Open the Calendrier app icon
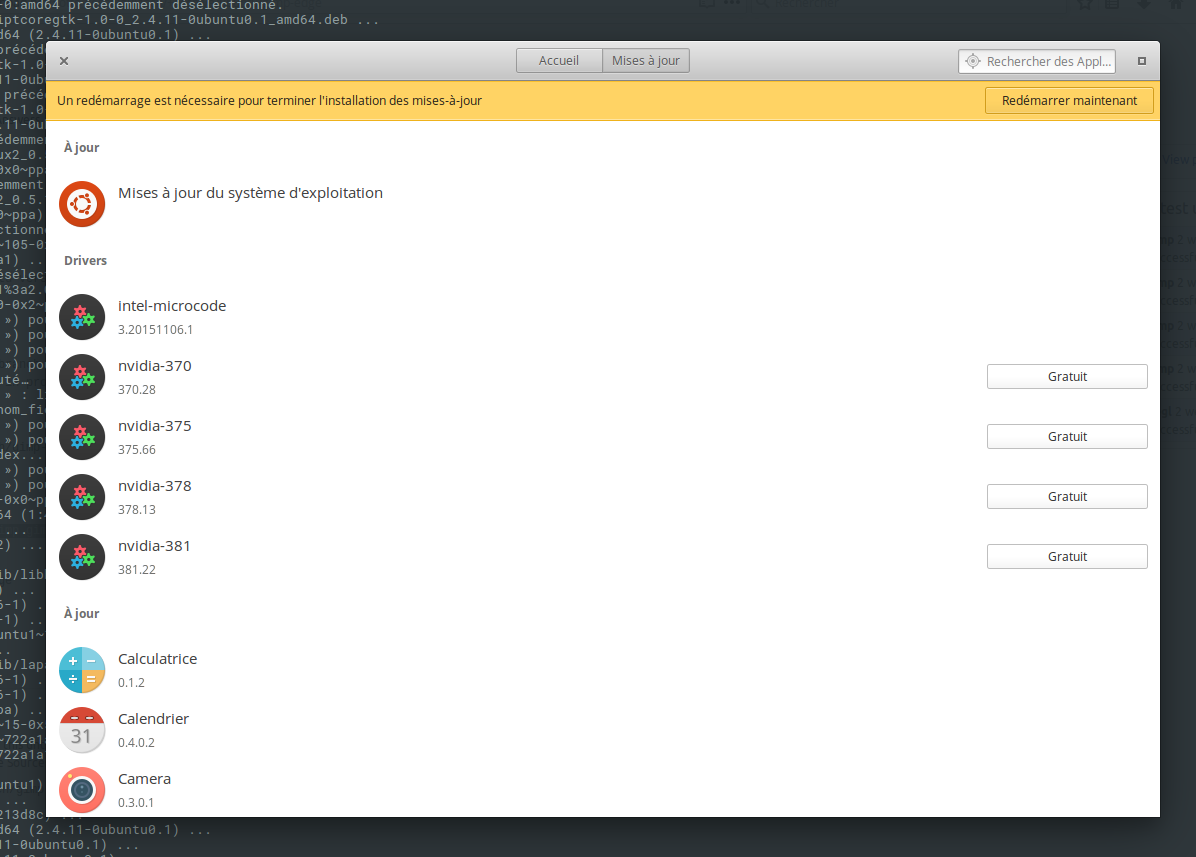1196x857 pixels. 82,730
